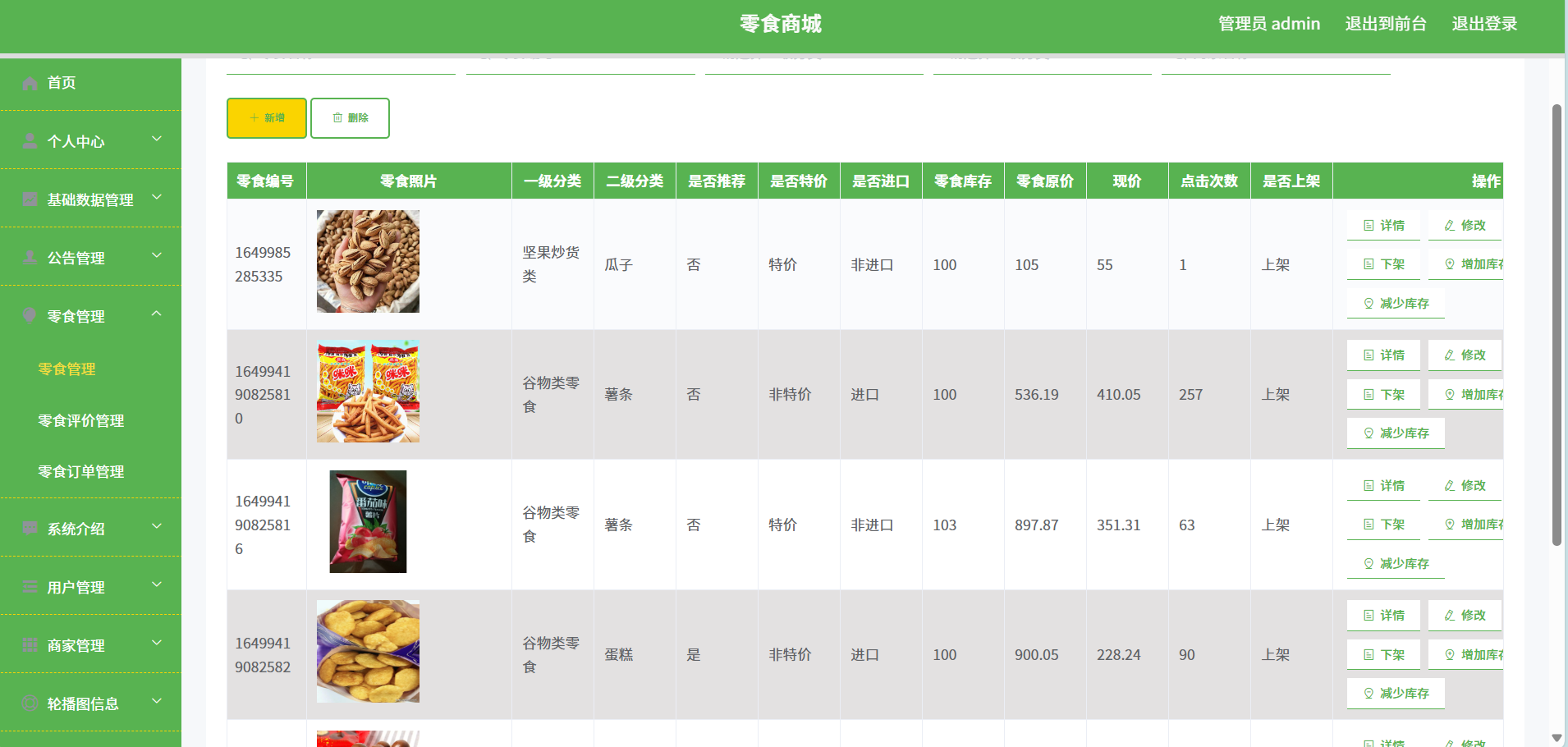The image size is (1568, 747).
Task: Expand the 用户管理 chevron arrow
Action: (157, 585)
